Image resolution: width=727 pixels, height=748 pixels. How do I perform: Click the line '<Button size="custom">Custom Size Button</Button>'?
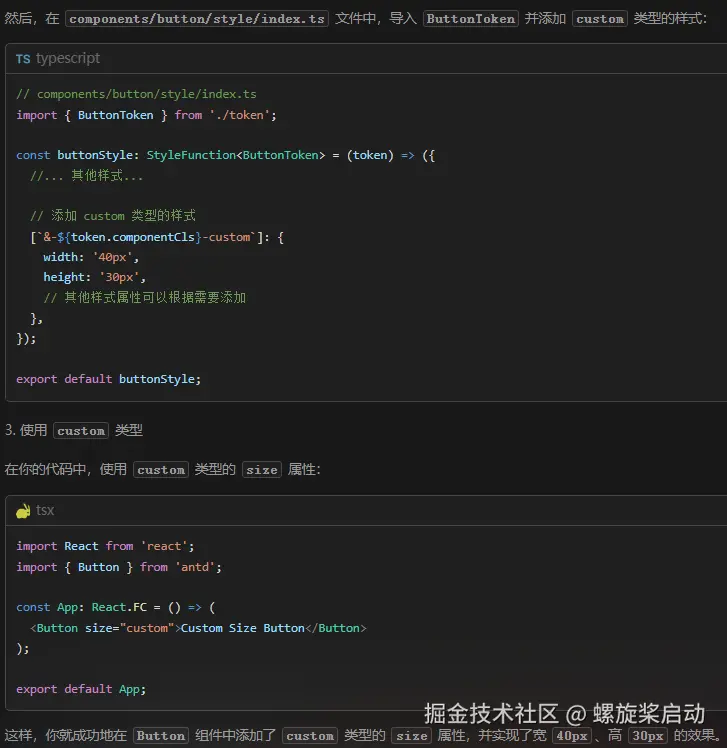(x=198, y=628)
